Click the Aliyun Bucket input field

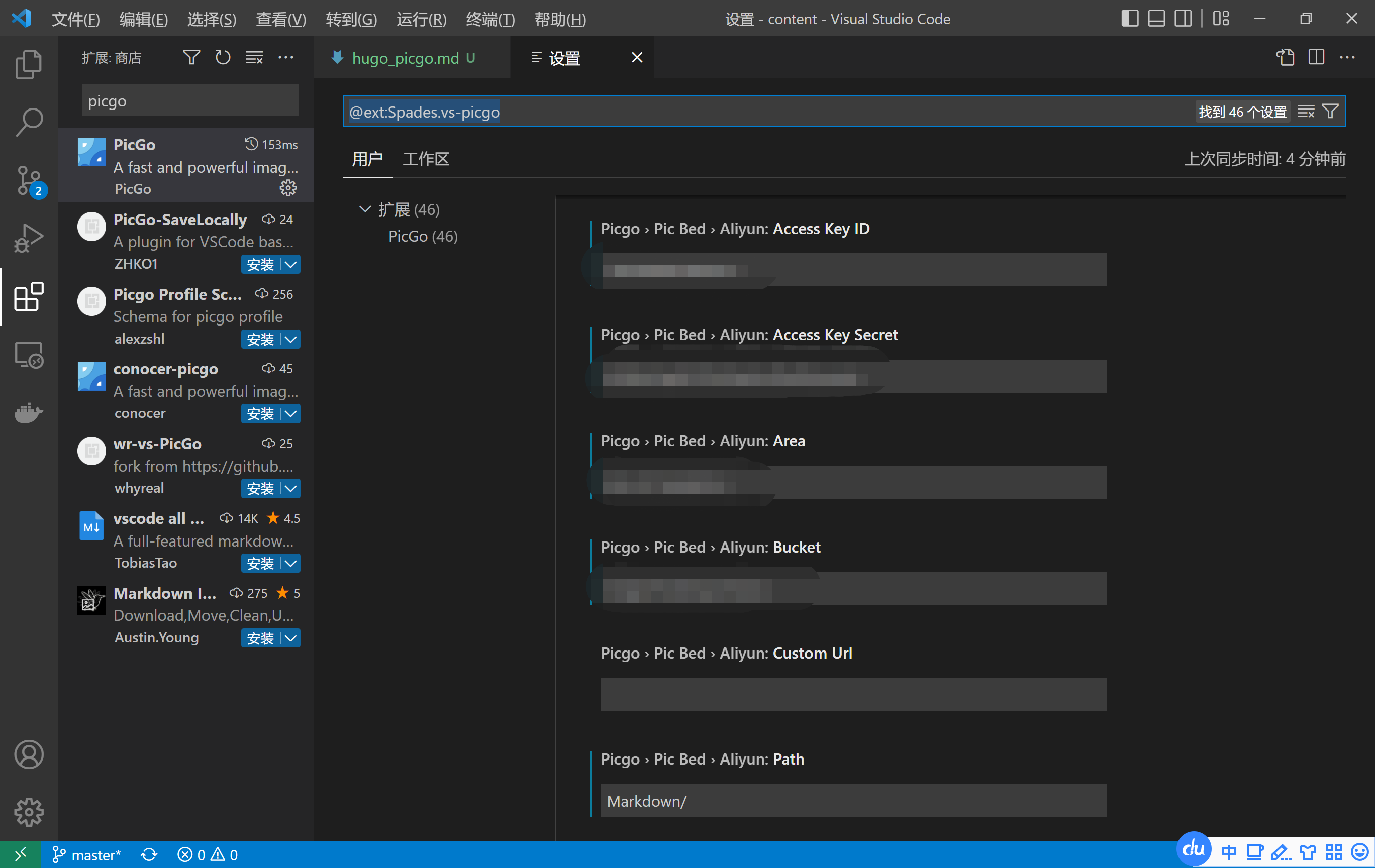point(853,588)
